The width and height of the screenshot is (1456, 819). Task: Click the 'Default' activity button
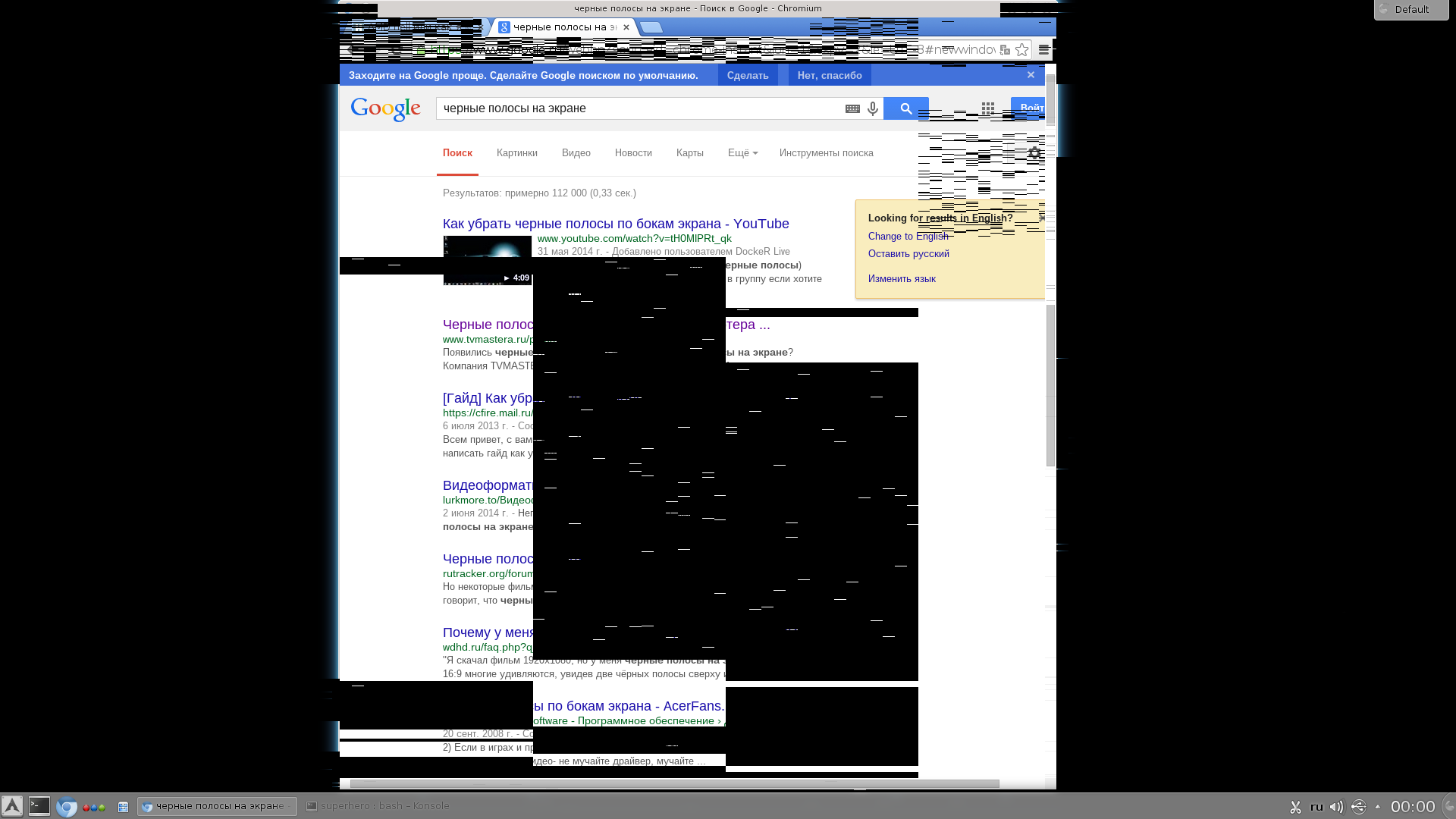[x=1411, y=10]
